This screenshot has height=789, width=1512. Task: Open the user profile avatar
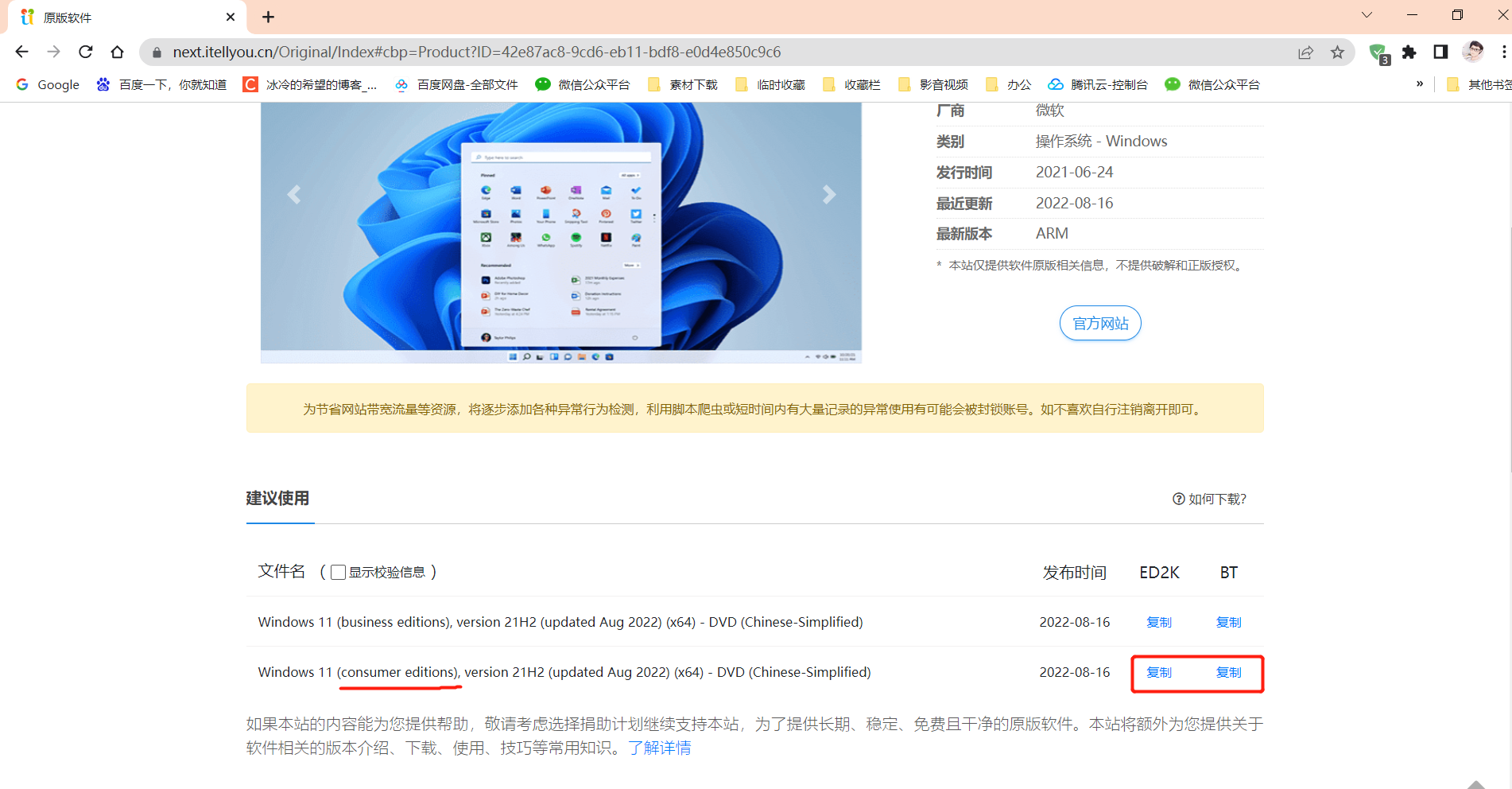1473,52
